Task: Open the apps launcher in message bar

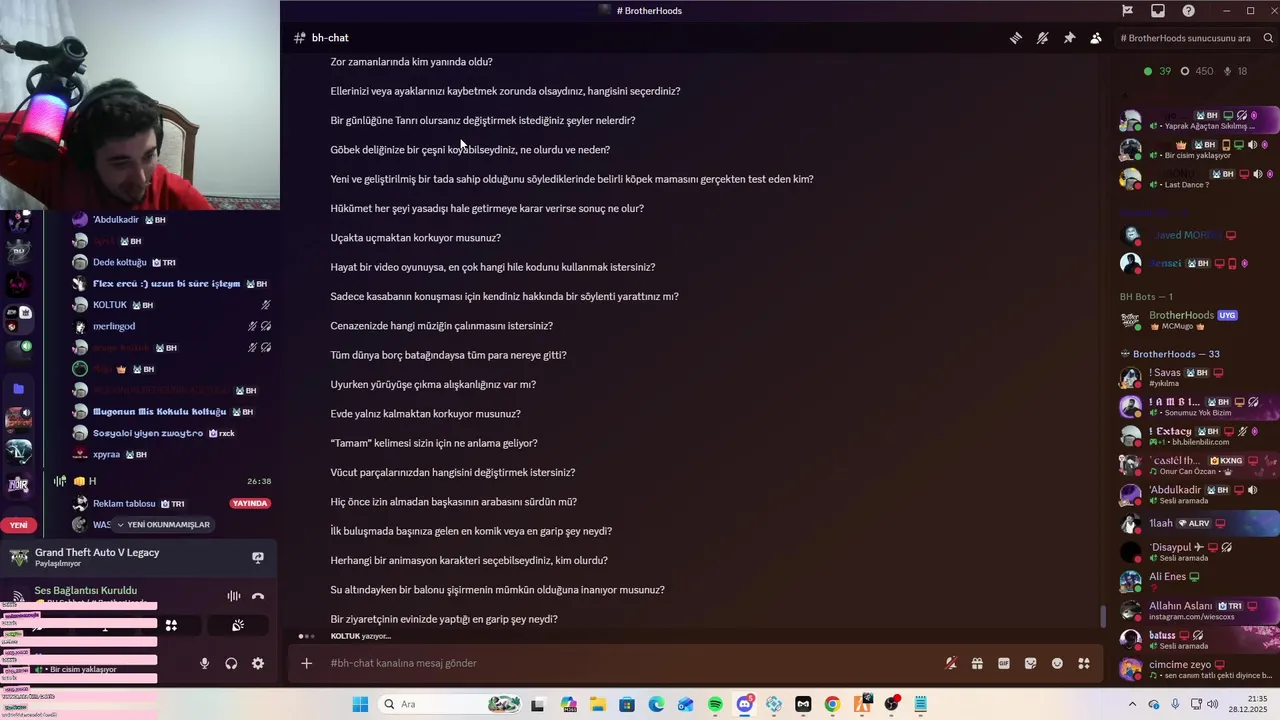Action: [1083, 663]
